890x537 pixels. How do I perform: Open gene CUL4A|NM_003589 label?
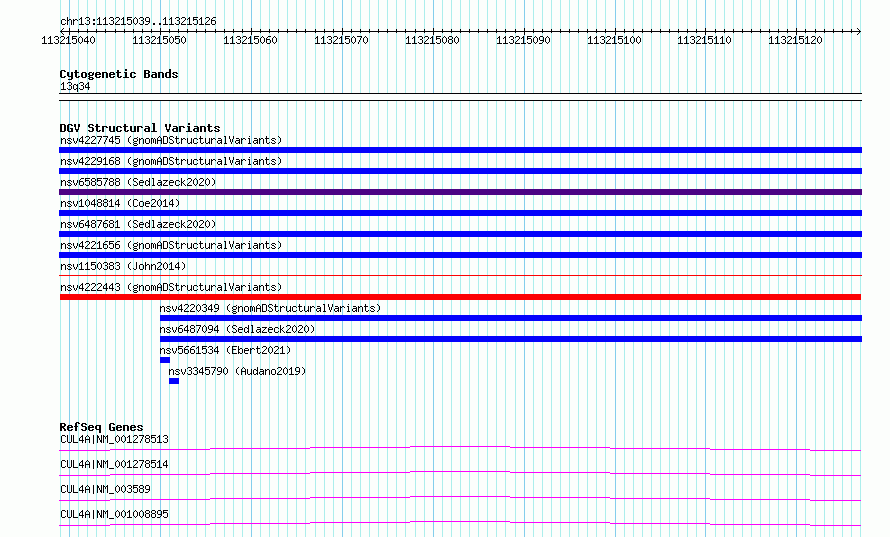pyautogui.click(x=105, y=489)
